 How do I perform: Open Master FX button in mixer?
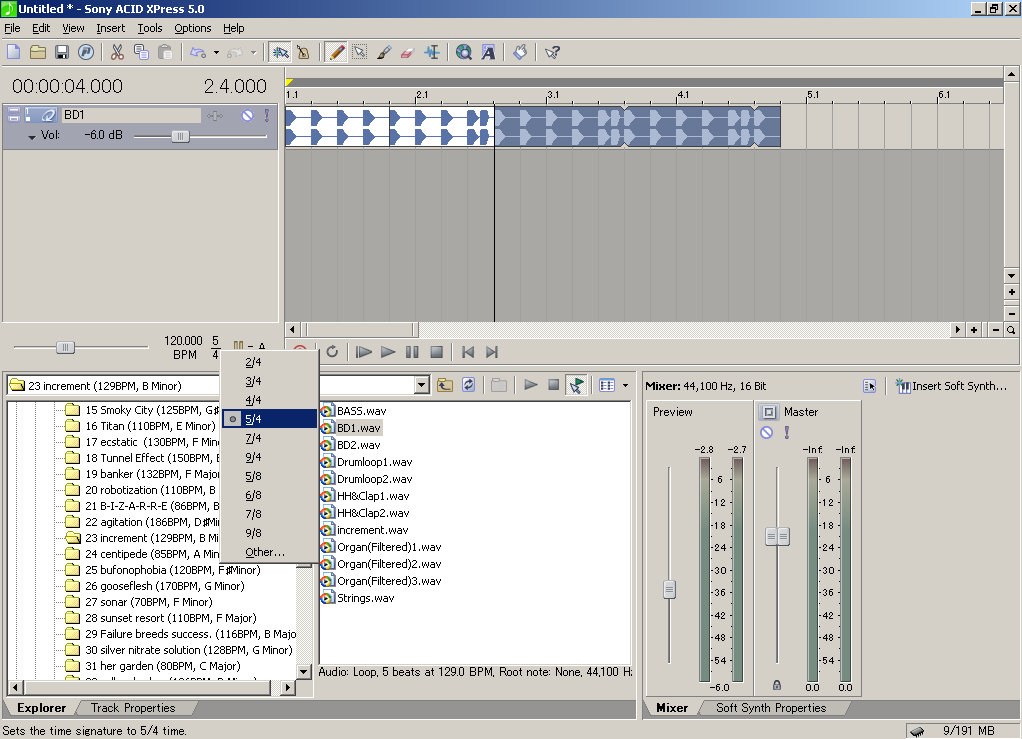[769, 412]
